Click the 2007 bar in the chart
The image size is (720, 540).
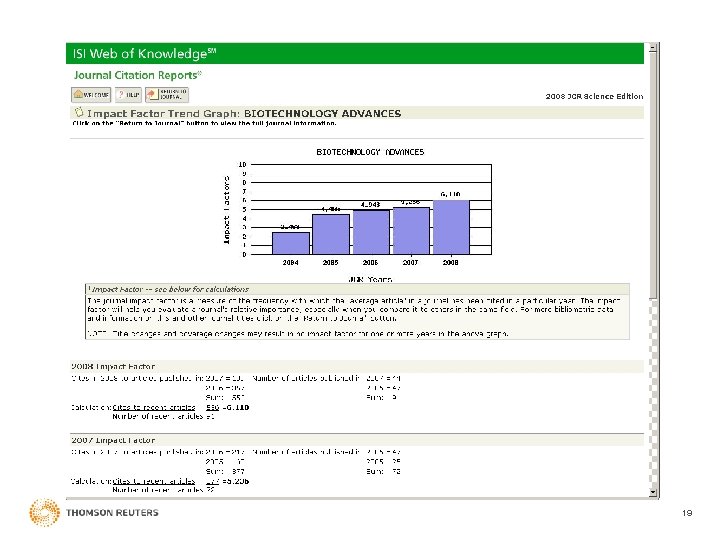click(411, 231)
